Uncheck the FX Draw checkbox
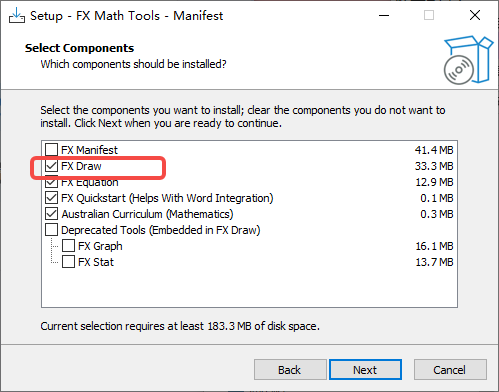The width and height of the screenshot is (499, 392). click(51, 166)
